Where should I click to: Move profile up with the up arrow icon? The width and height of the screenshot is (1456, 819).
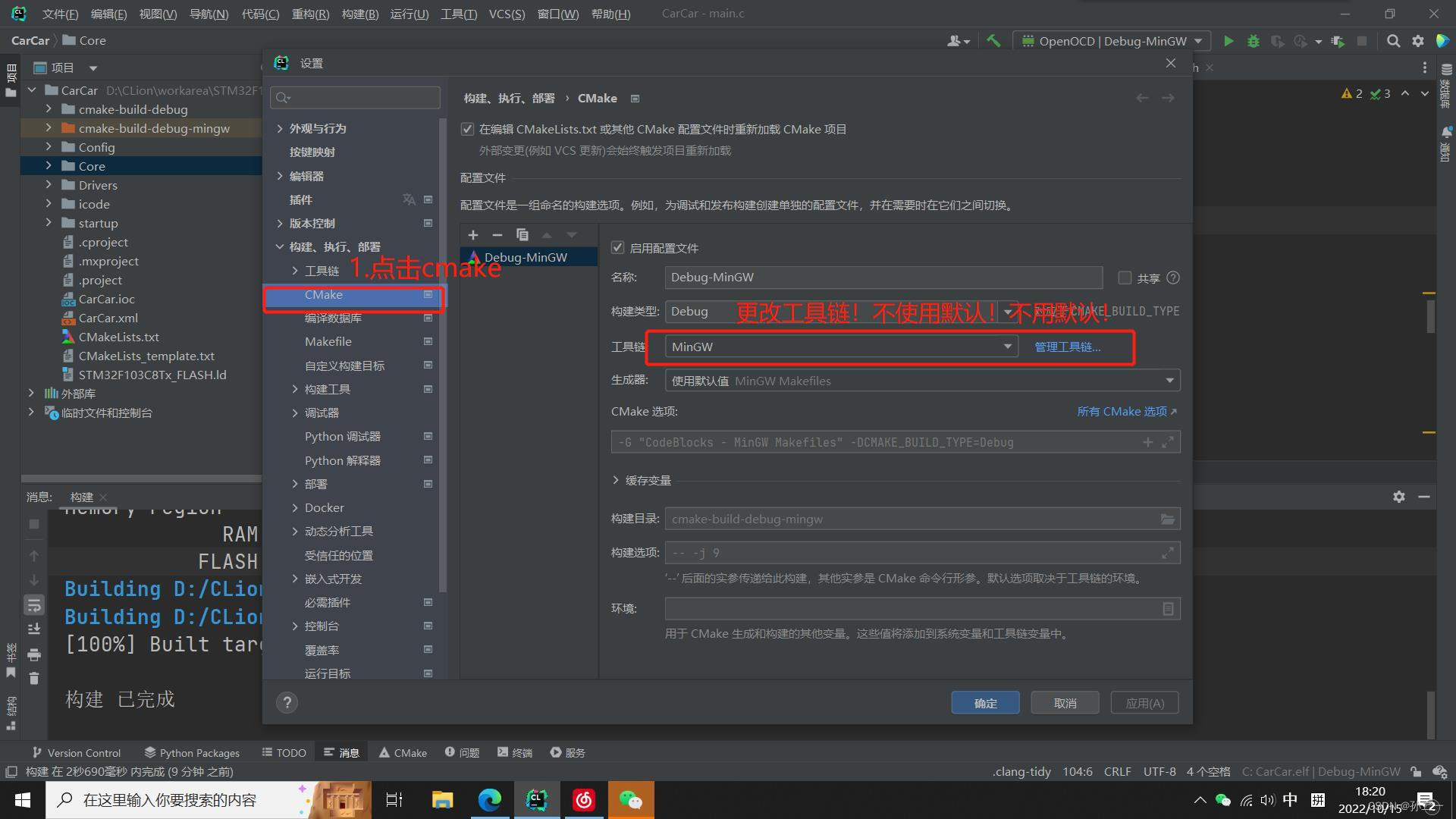(x=547, y=235)
